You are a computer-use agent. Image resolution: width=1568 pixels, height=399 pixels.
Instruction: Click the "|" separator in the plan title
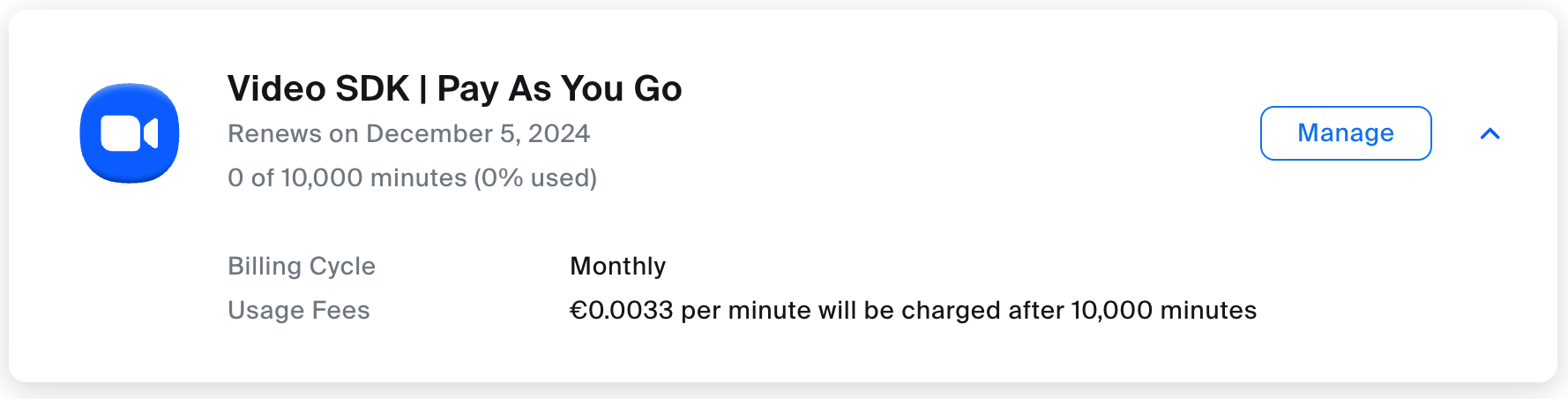pos(423,89)
